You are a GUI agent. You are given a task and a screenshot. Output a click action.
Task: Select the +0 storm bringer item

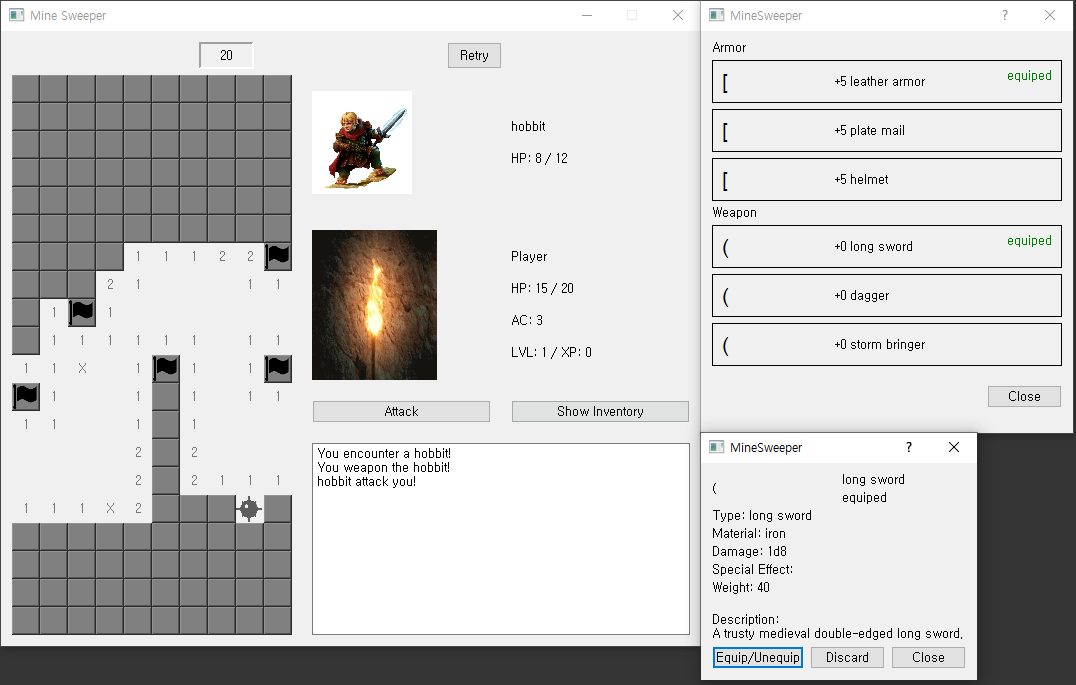point(887,345)
